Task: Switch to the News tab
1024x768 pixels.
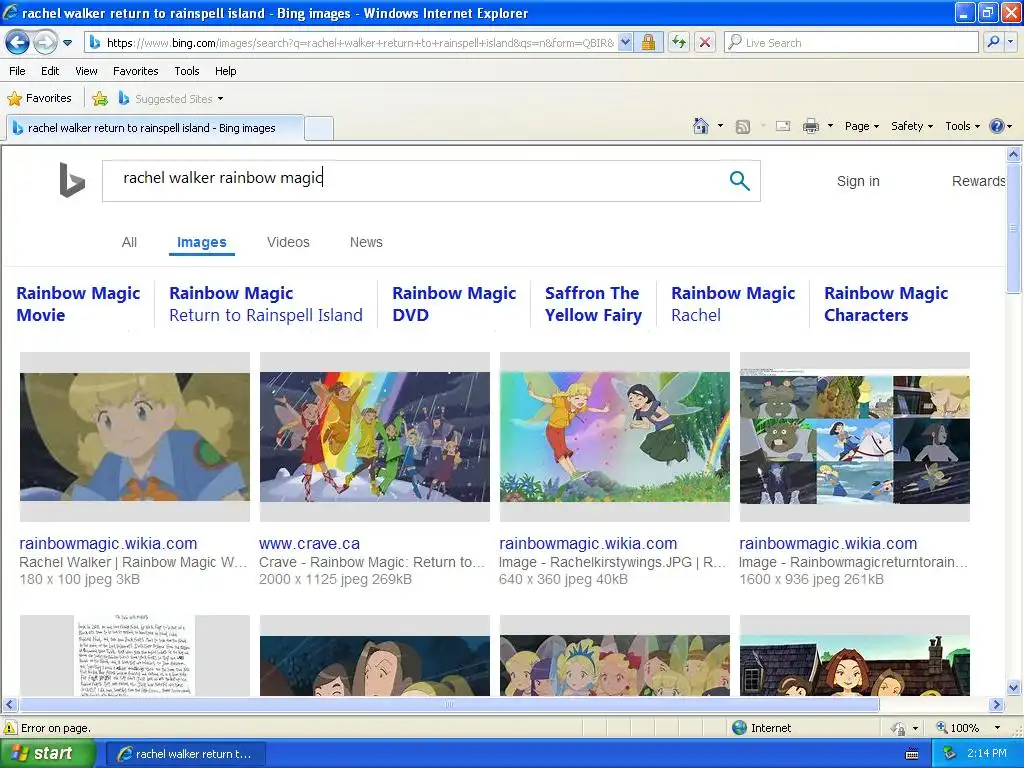Action: pos(366,242)
